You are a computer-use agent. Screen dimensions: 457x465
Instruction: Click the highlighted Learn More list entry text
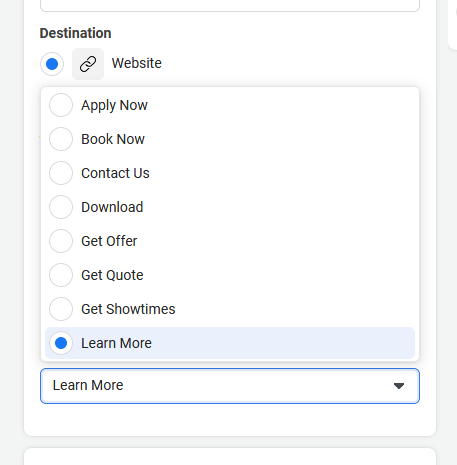(116, 343)
